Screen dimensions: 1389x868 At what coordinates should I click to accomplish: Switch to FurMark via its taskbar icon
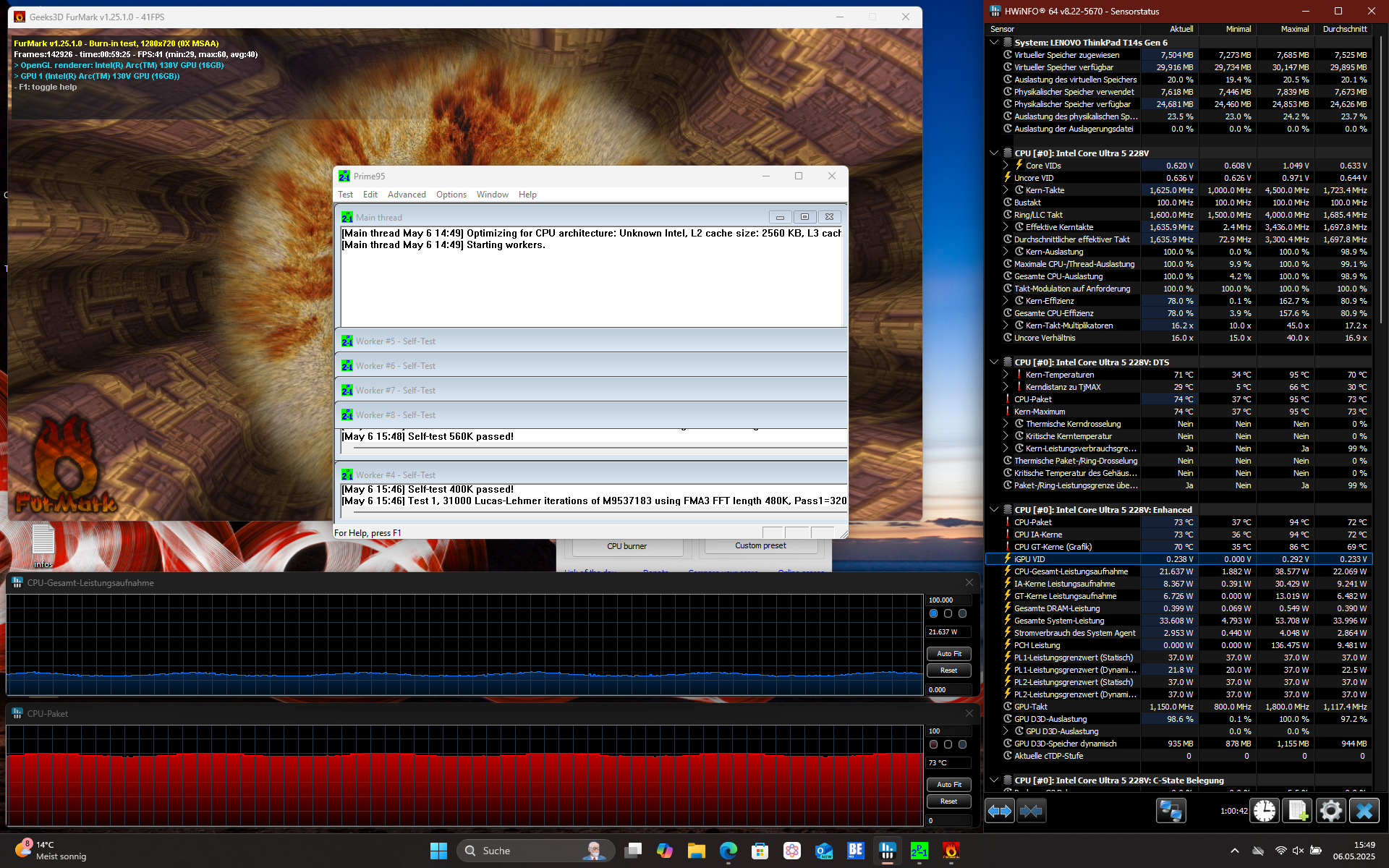[x=951, y=851]
